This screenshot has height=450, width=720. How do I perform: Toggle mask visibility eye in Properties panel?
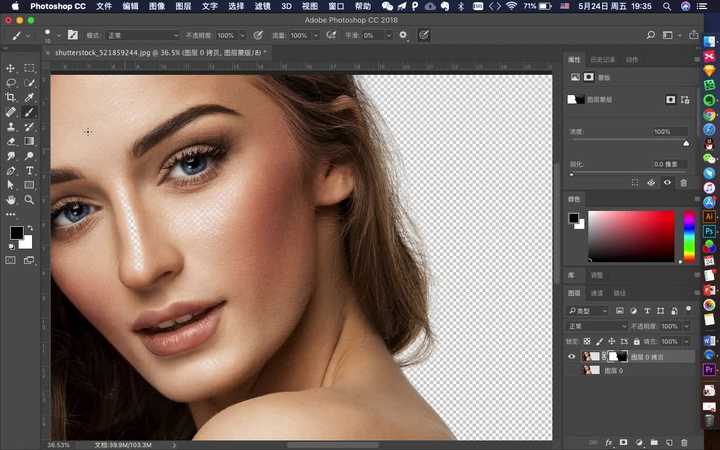tap(667, 182)
